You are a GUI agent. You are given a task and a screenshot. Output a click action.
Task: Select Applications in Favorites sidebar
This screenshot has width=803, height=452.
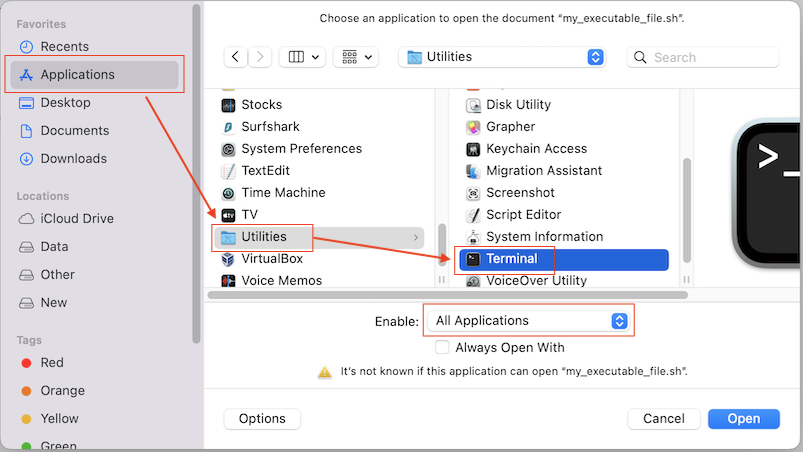pyautogui.click(x=95, y=75)
